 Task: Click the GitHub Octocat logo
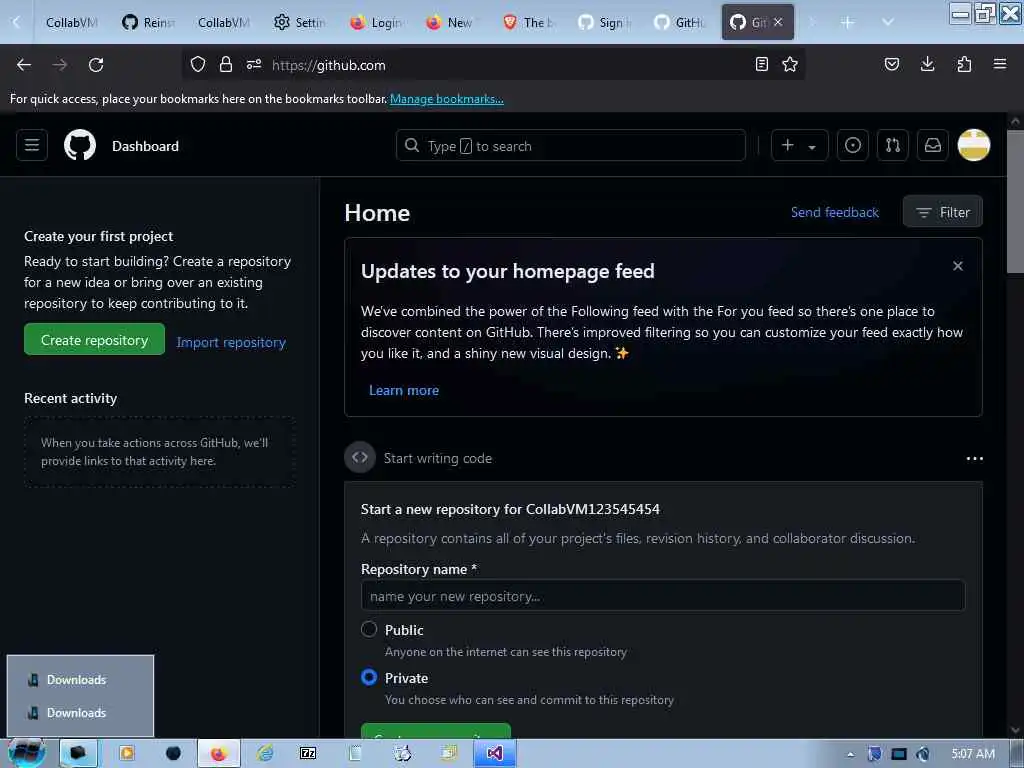pos(80,145)
